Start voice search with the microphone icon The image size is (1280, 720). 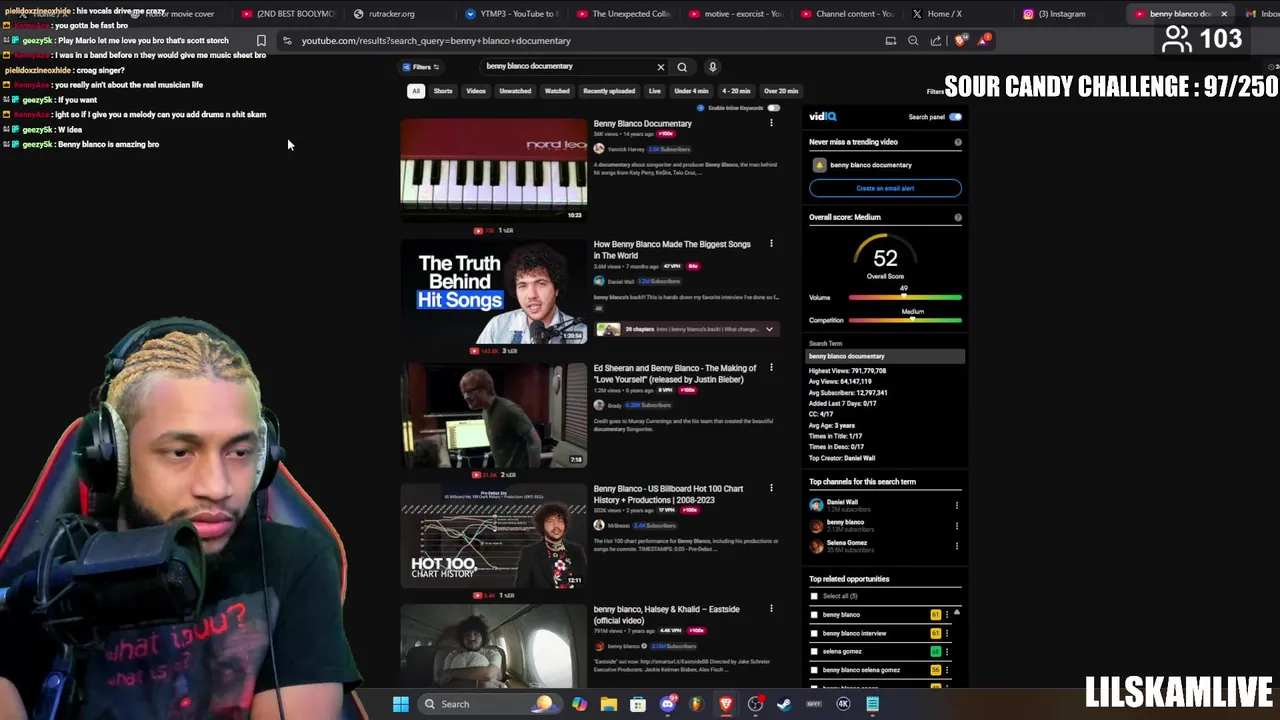pos(712,67)
